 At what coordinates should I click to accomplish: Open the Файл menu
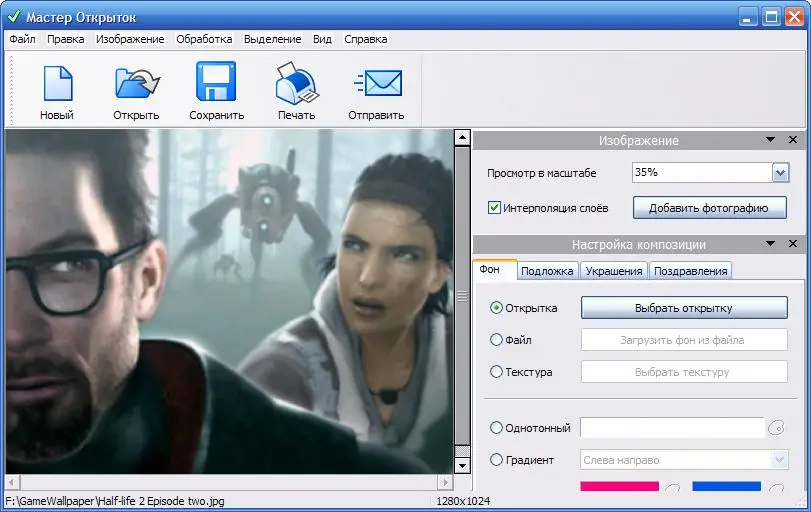[x=22, y=39]
